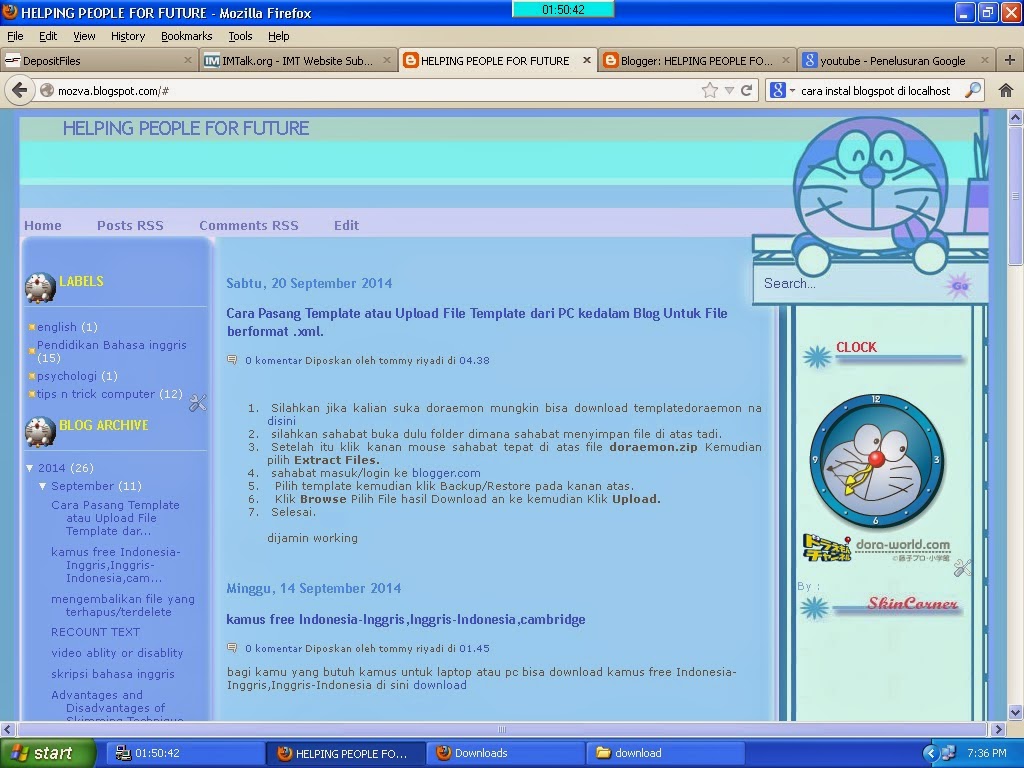Click the Go icon in blog search widget
The image size is (1024, 768).
tap(959, 285)
